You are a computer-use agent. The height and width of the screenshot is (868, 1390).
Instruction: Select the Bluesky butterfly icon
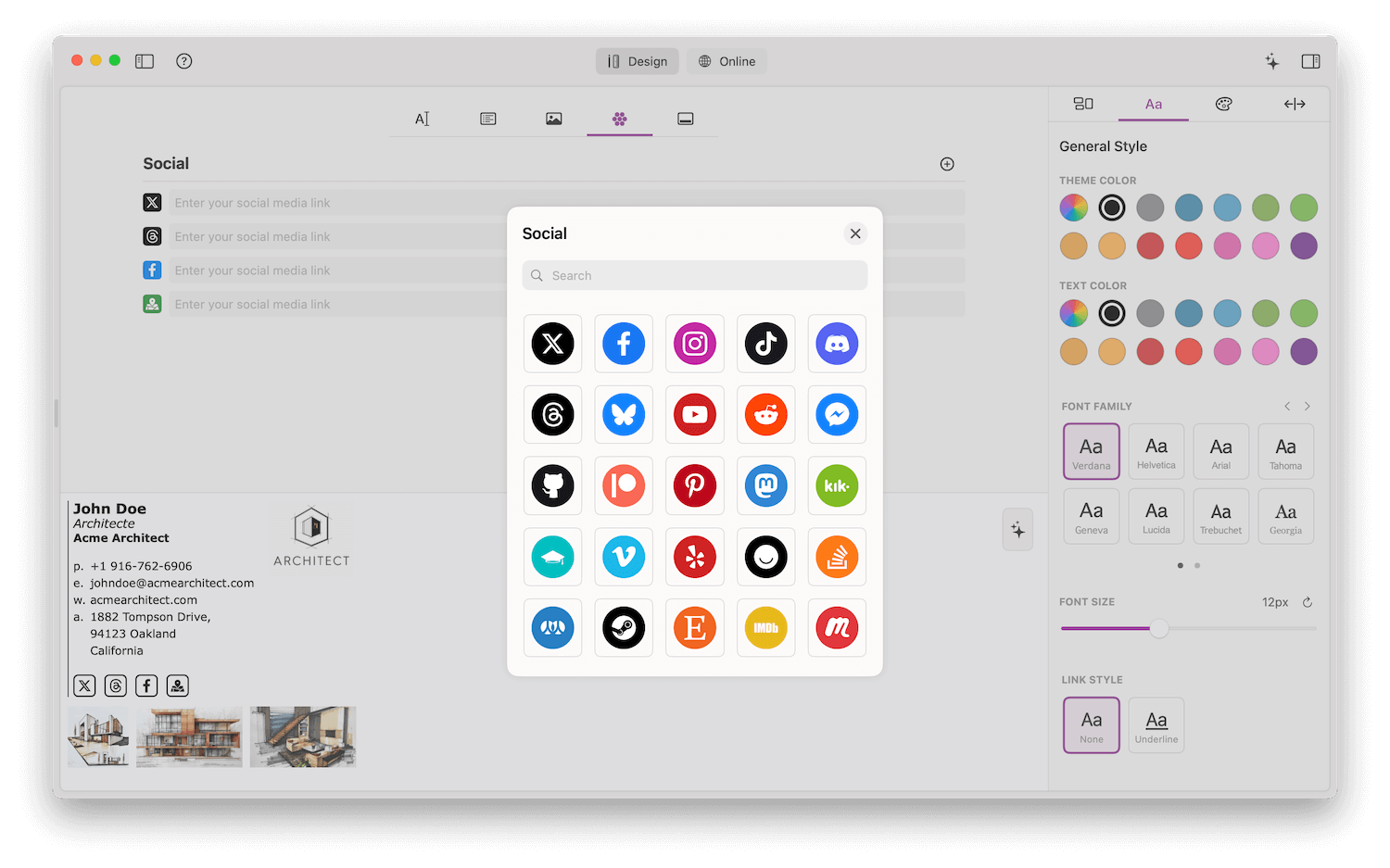(624, 415)
